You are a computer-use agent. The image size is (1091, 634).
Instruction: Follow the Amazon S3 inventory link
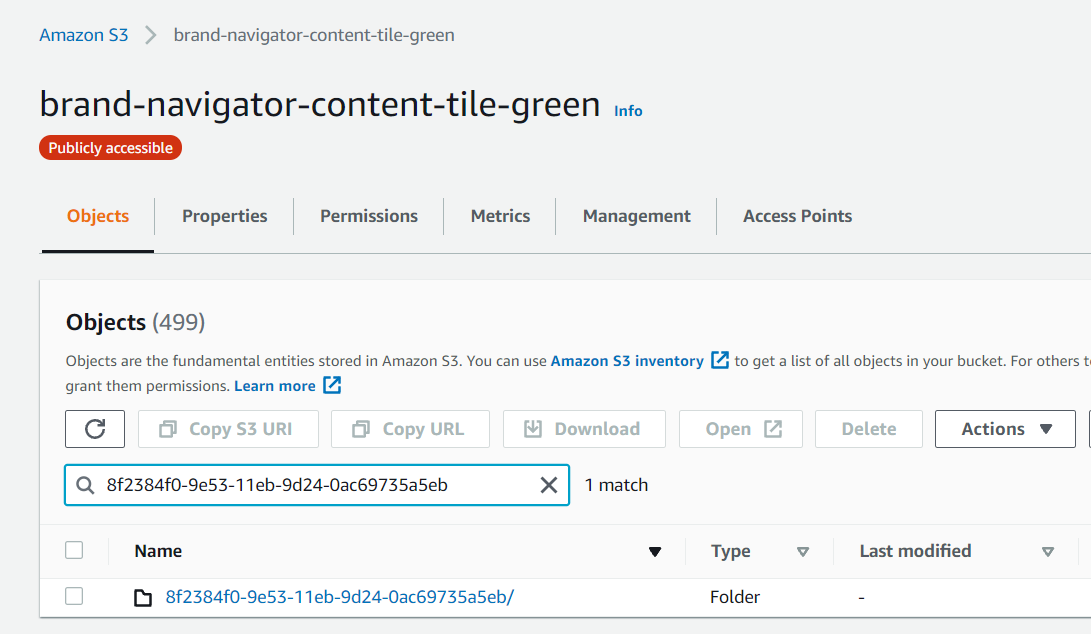[x=627, y=360]
